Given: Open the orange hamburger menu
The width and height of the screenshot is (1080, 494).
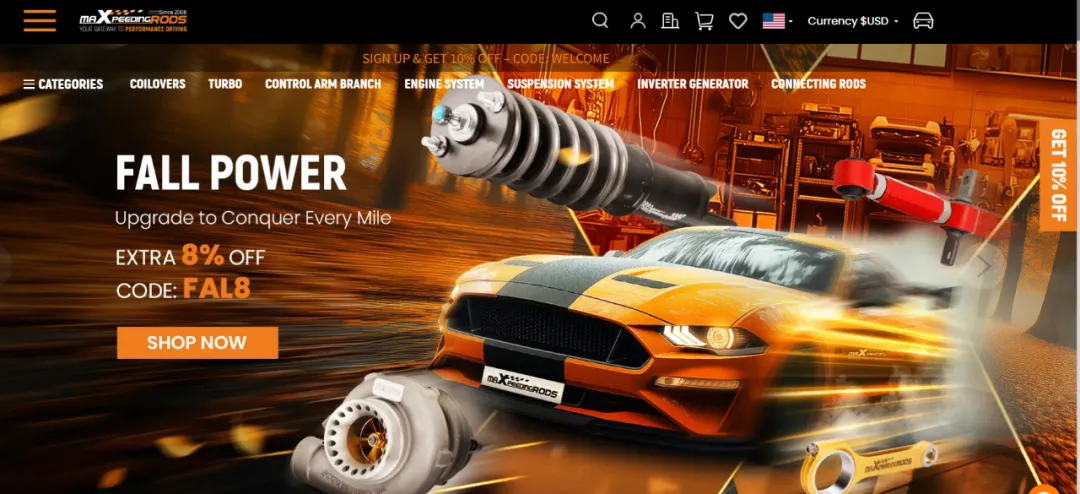Looking at the screenshot, I should click(x=40, y=20).
